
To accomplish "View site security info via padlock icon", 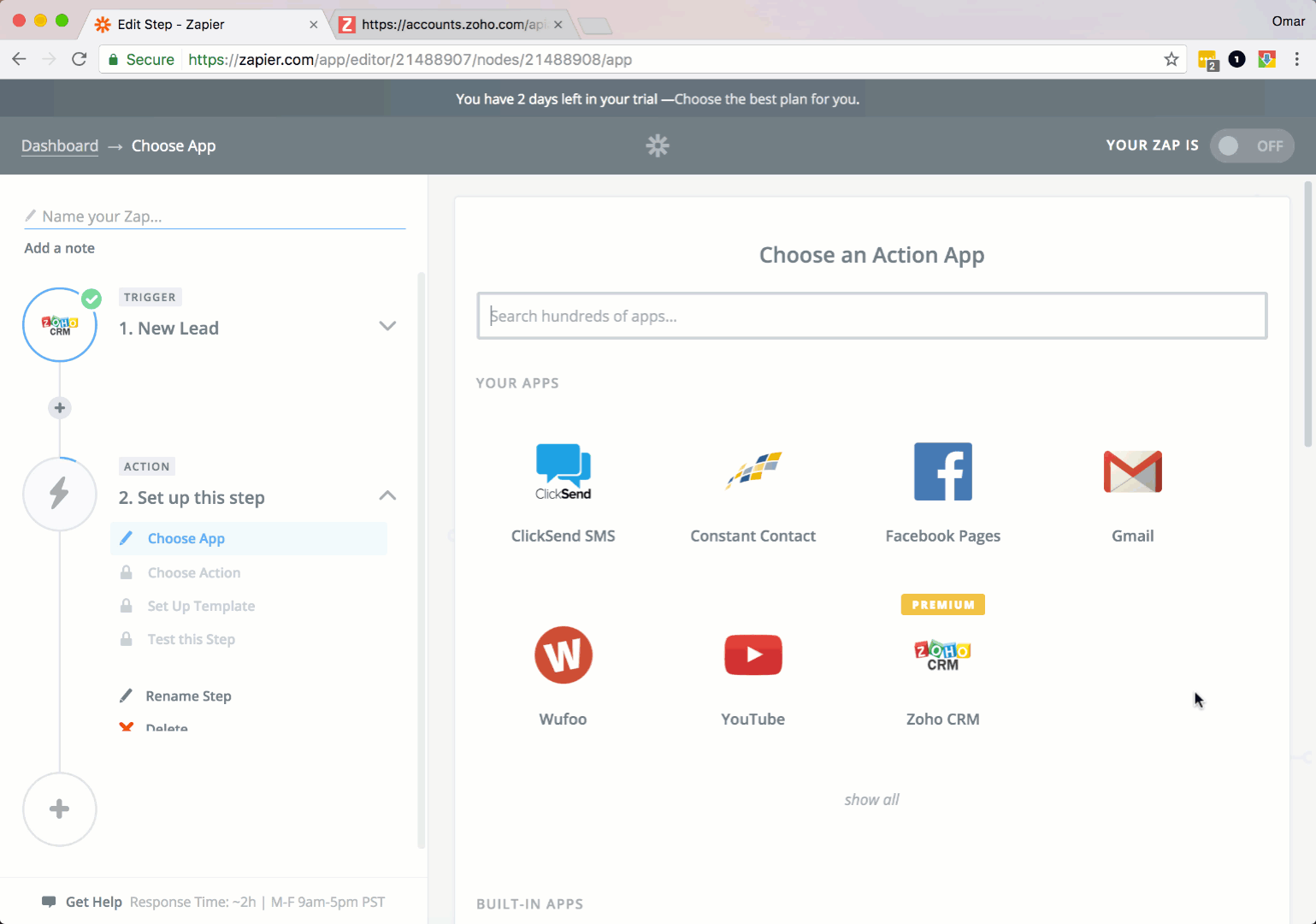I will click(113, 60).
